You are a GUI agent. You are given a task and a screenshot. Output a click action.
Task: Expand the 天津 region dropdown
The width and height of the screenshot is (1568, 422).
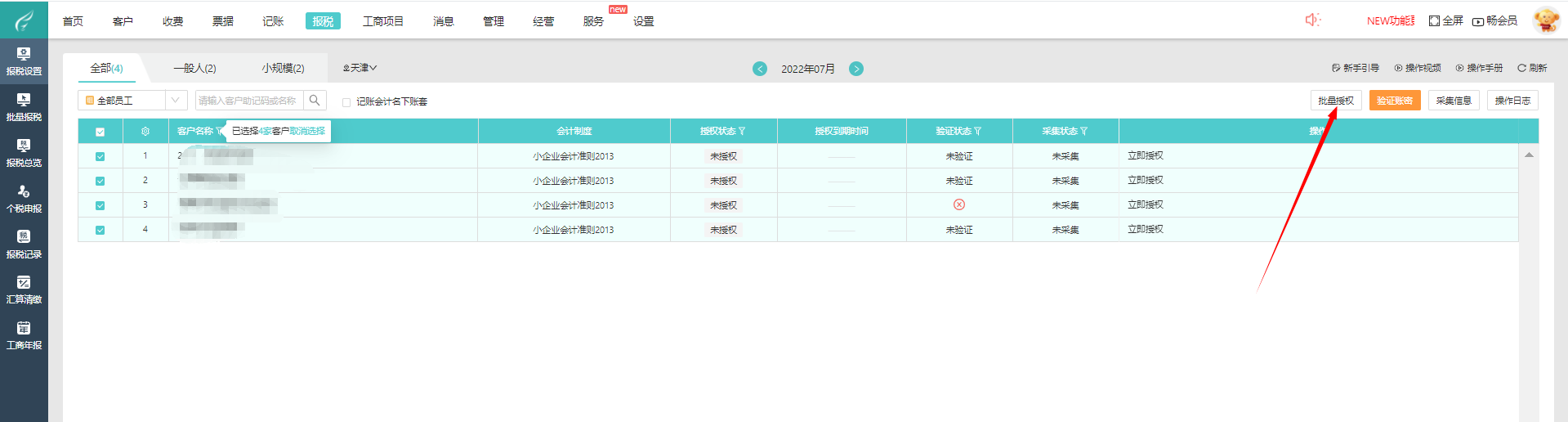pos(360,68)
